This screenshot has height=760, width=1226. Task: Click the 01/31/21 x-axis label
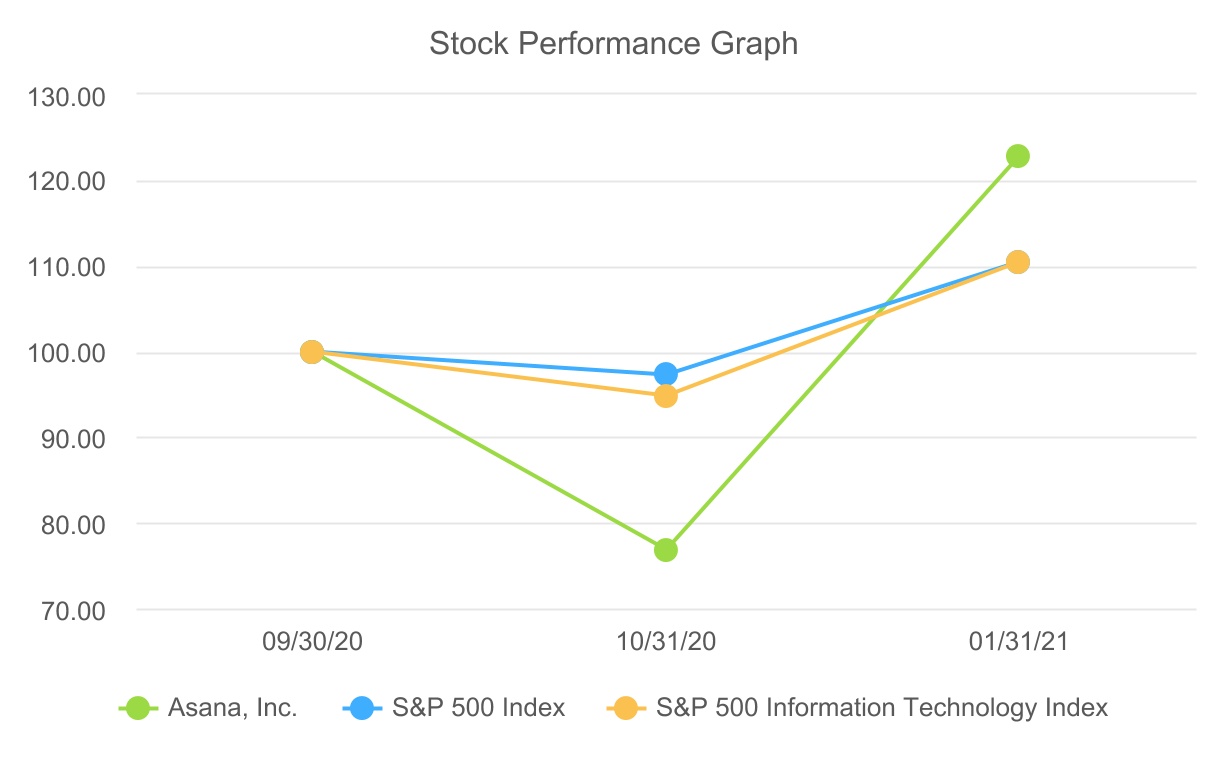click(x=1018, y=642)
